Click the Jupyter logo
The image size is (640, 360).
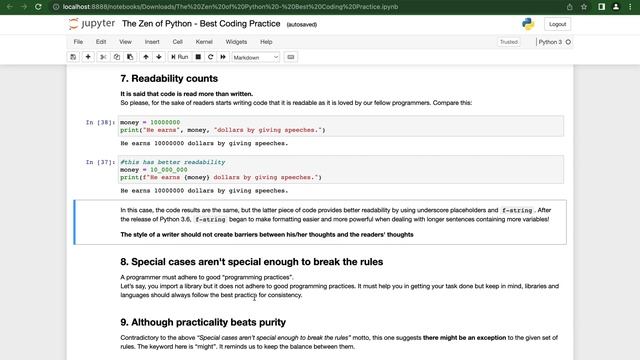(x=92, y=24)
